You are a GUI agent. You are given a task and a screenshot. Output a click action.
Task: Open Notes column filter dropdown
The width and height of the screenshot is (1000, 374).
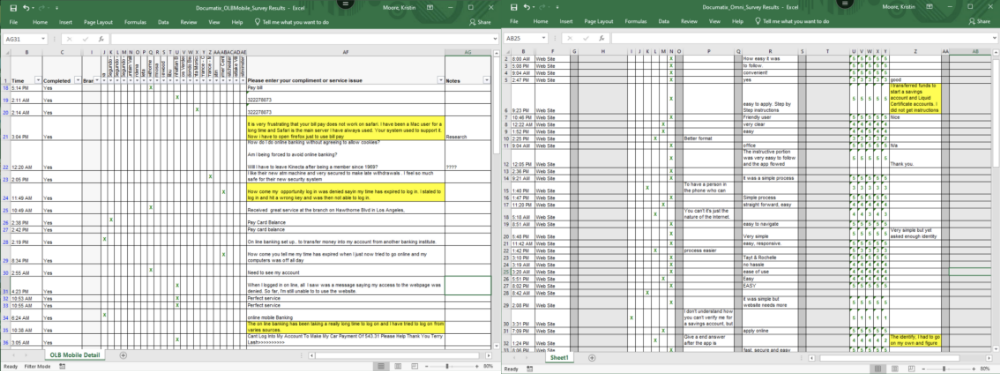pos(486,80)
